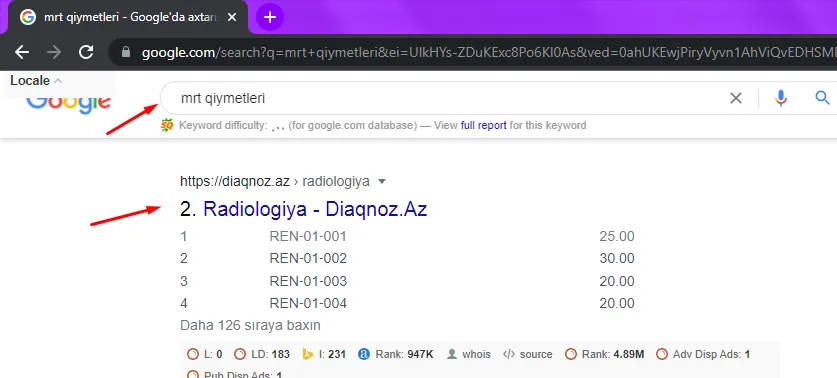Click the LD: 183 metric
This screenshot has height=378, width=837.
tap(262, 354)
